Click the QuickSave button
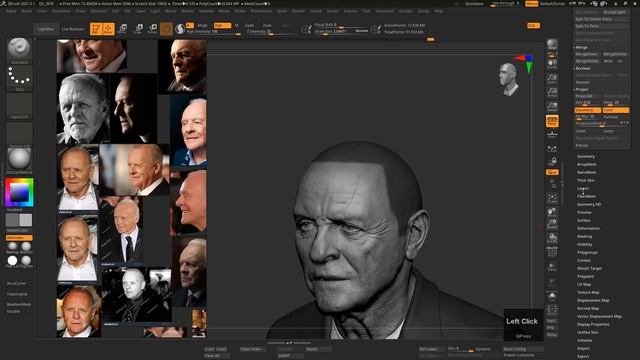Viewport: 640px width, 360px height. (474, 4)
